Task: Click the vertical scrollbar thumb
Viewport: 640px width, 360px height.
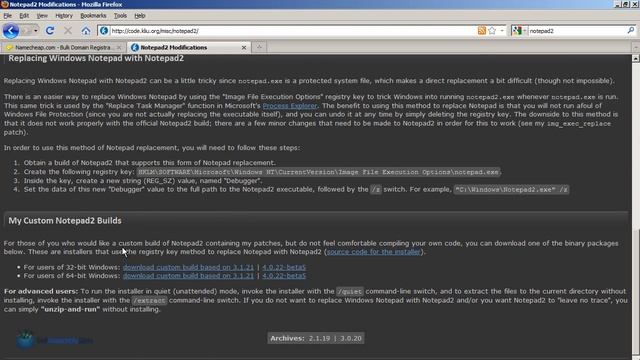Action: [x=636, y=292]
